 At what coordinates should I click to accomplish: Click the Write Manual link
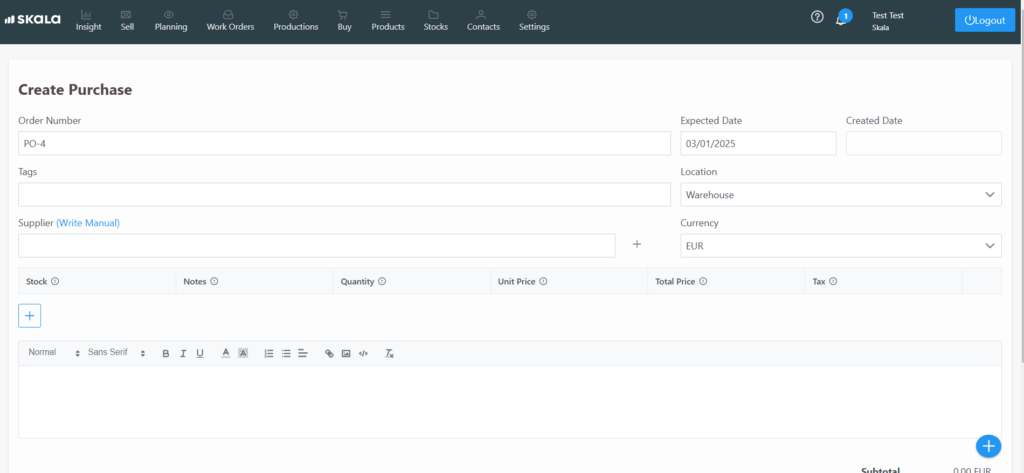pyautogui.click(x=94, y=223)
